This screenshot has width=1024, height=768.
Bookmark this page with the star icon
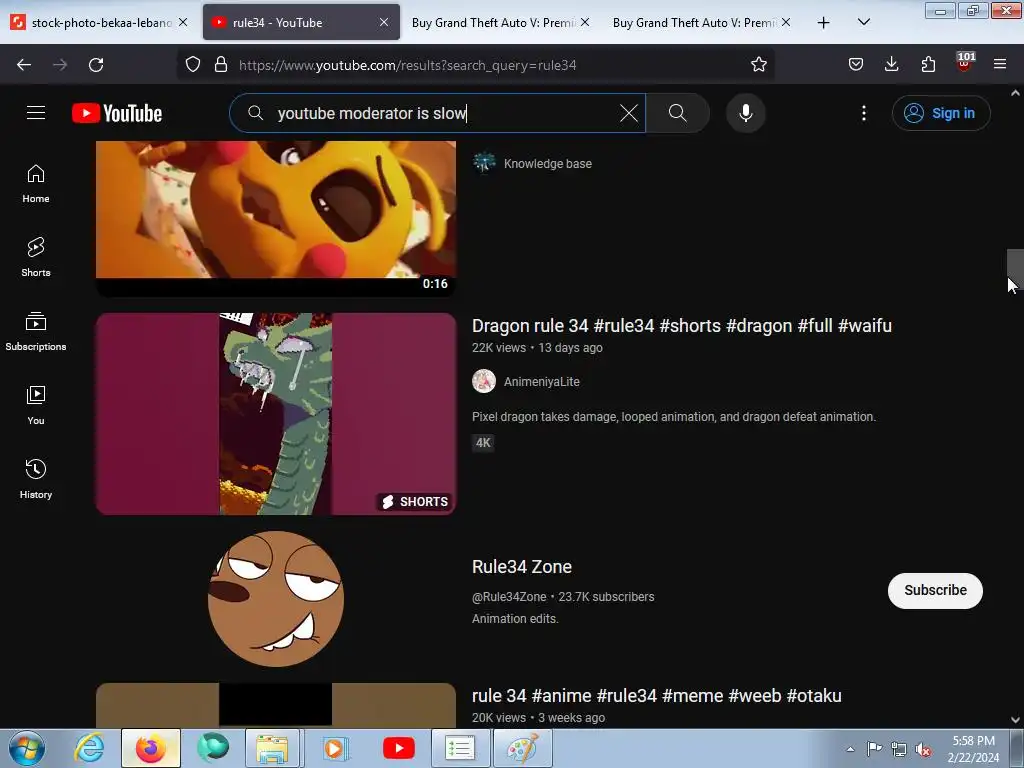coord(758,65)
